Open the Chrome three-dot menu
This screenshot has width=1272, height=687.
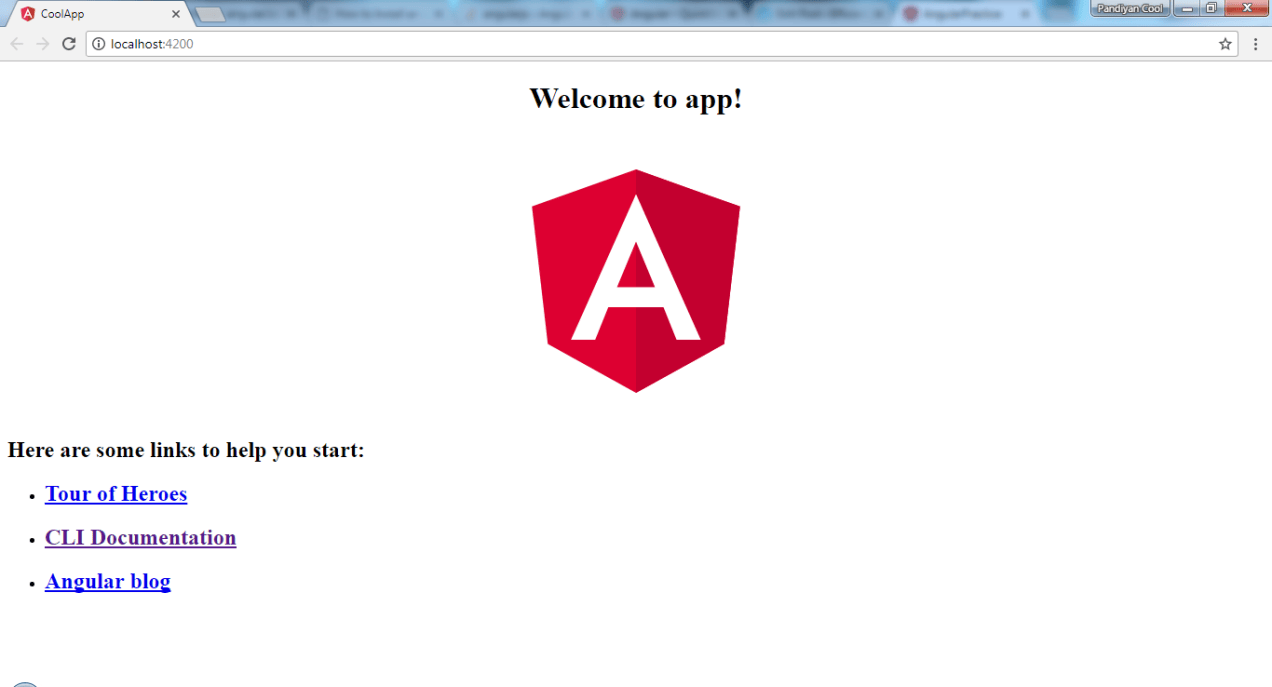click(x=1256, y=44)
